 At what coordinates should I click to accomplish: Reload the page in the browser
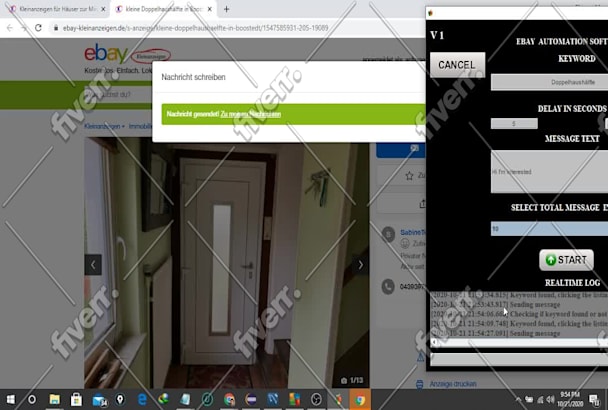(38, 28)
